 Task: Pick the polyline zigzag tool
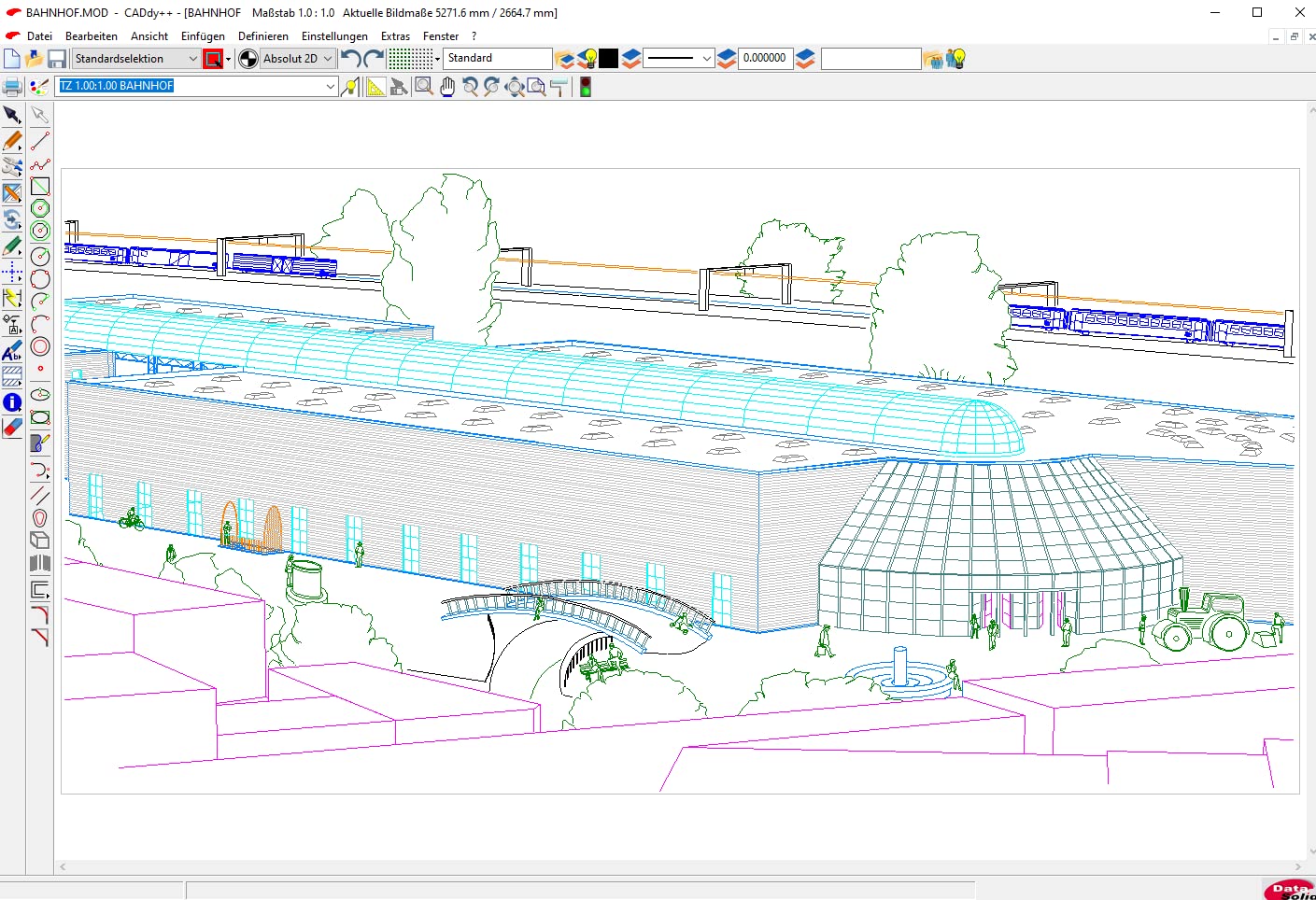(x=40, y=164)
